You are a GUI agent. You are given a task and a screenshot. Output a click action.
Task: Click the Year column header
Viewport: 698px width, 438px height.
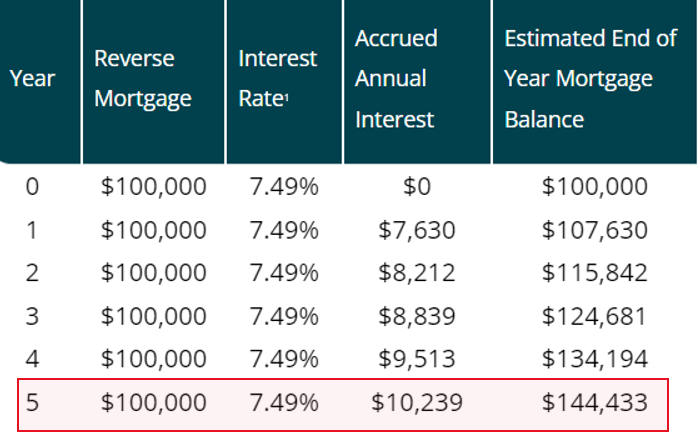(x=32, y=79)
